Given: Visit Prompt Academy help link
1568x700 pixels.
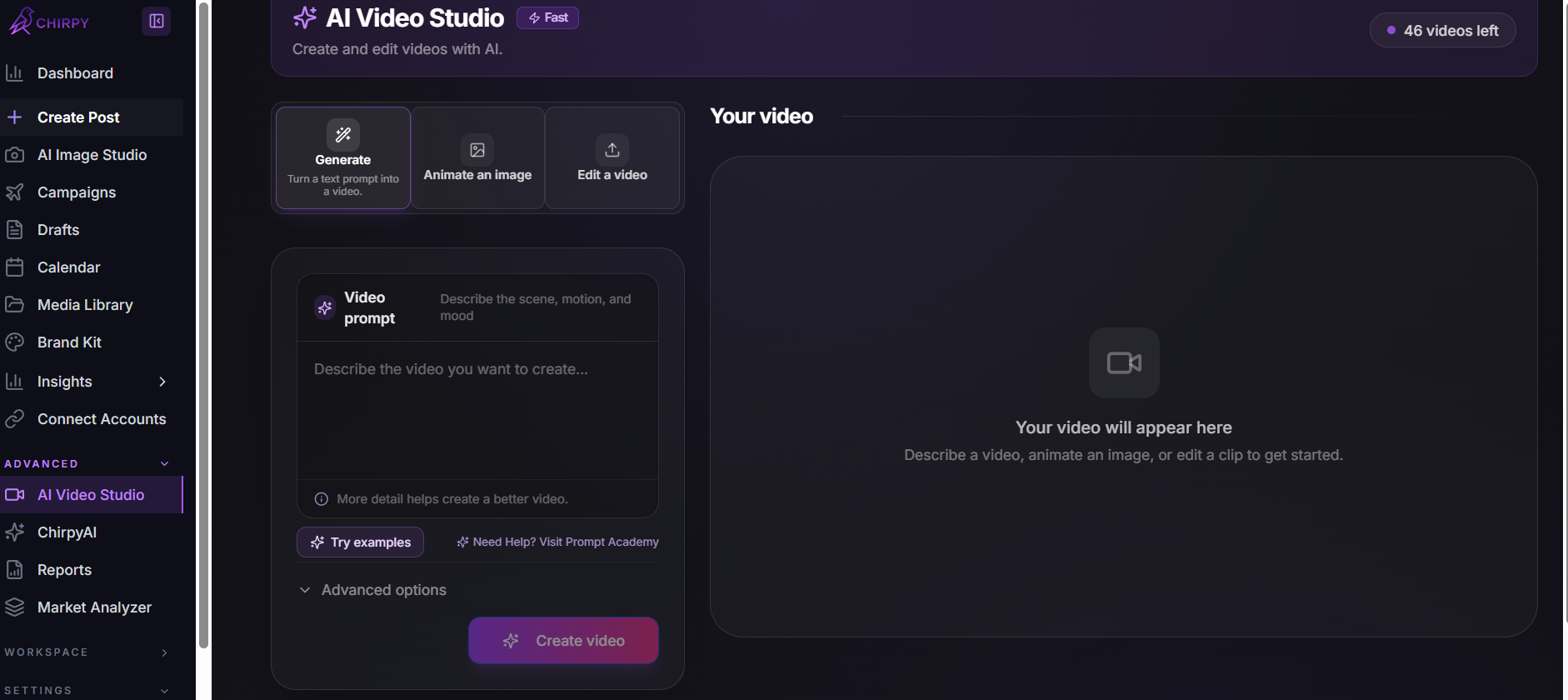Looking at the screenshot, I should pos(557,542).
